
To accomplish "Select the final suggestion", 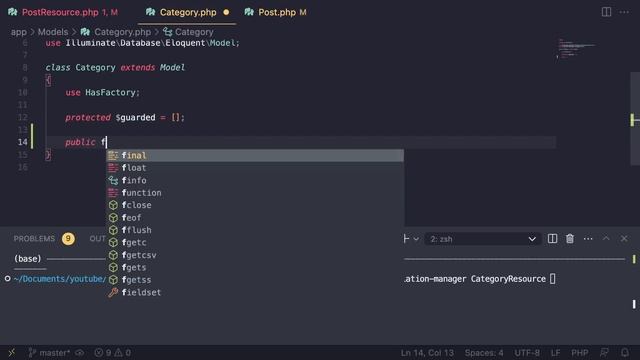I will (x=255, y=156).
